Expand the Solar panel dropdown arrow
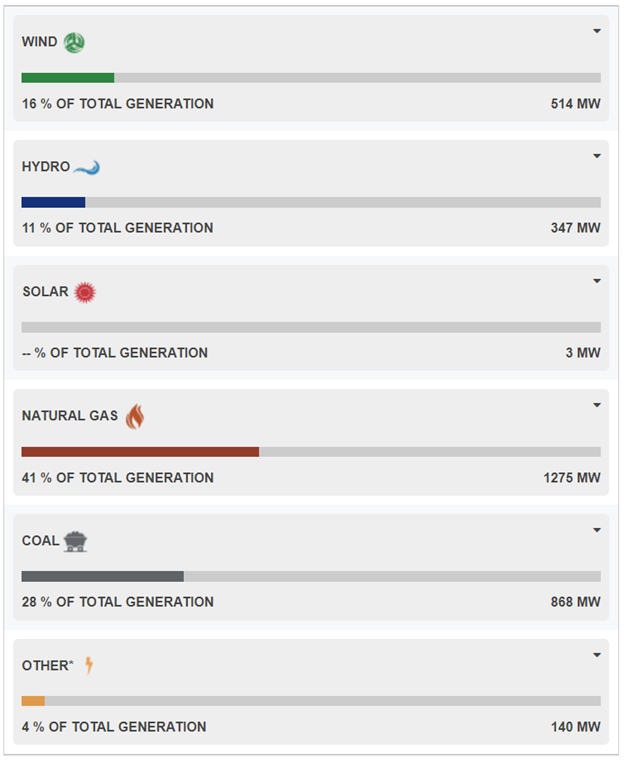This screenshot has height=763, width=624. click(597, 281)
